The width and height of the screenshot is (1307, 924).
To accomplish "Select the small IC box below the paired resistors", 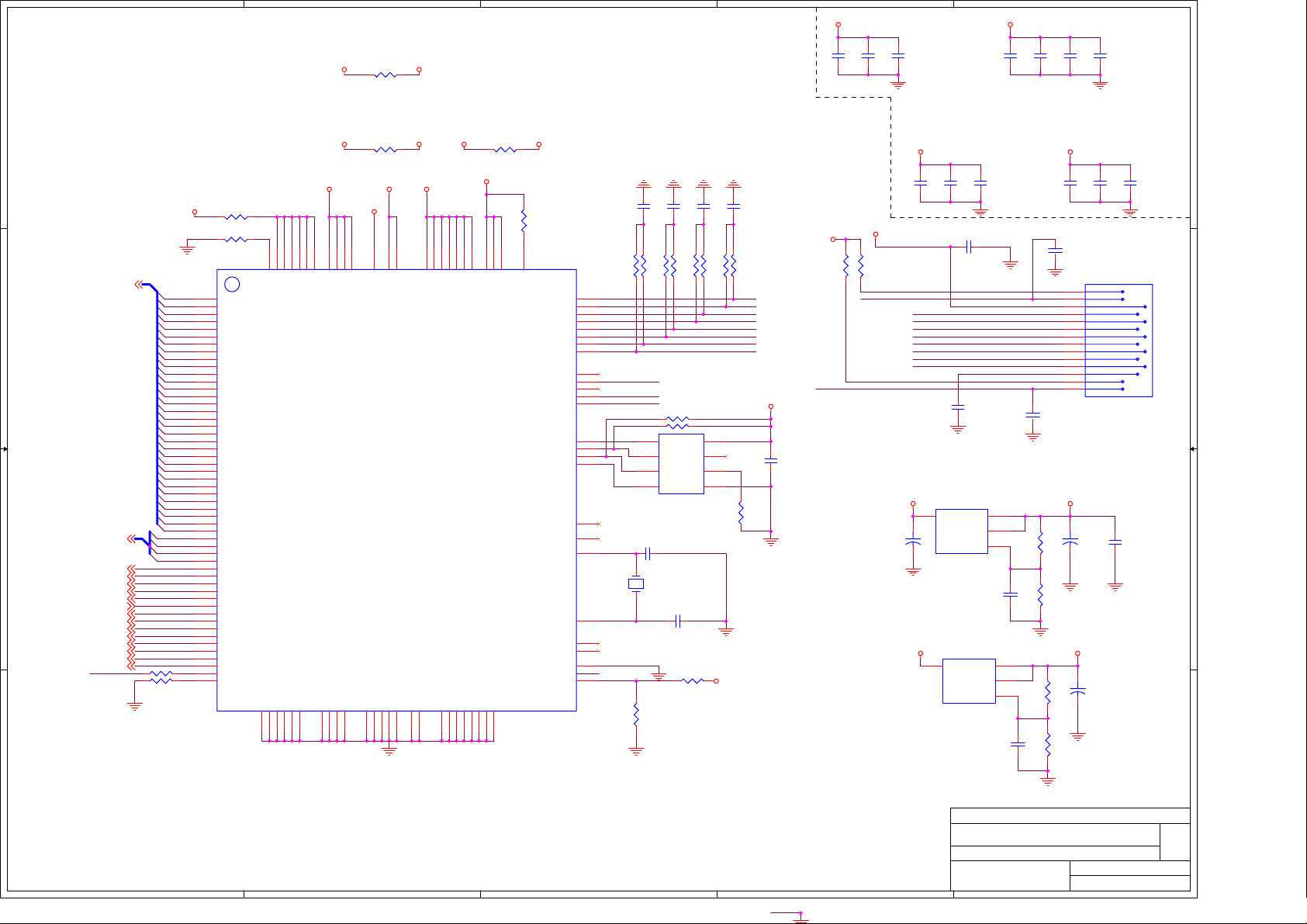I will [681, 464].
